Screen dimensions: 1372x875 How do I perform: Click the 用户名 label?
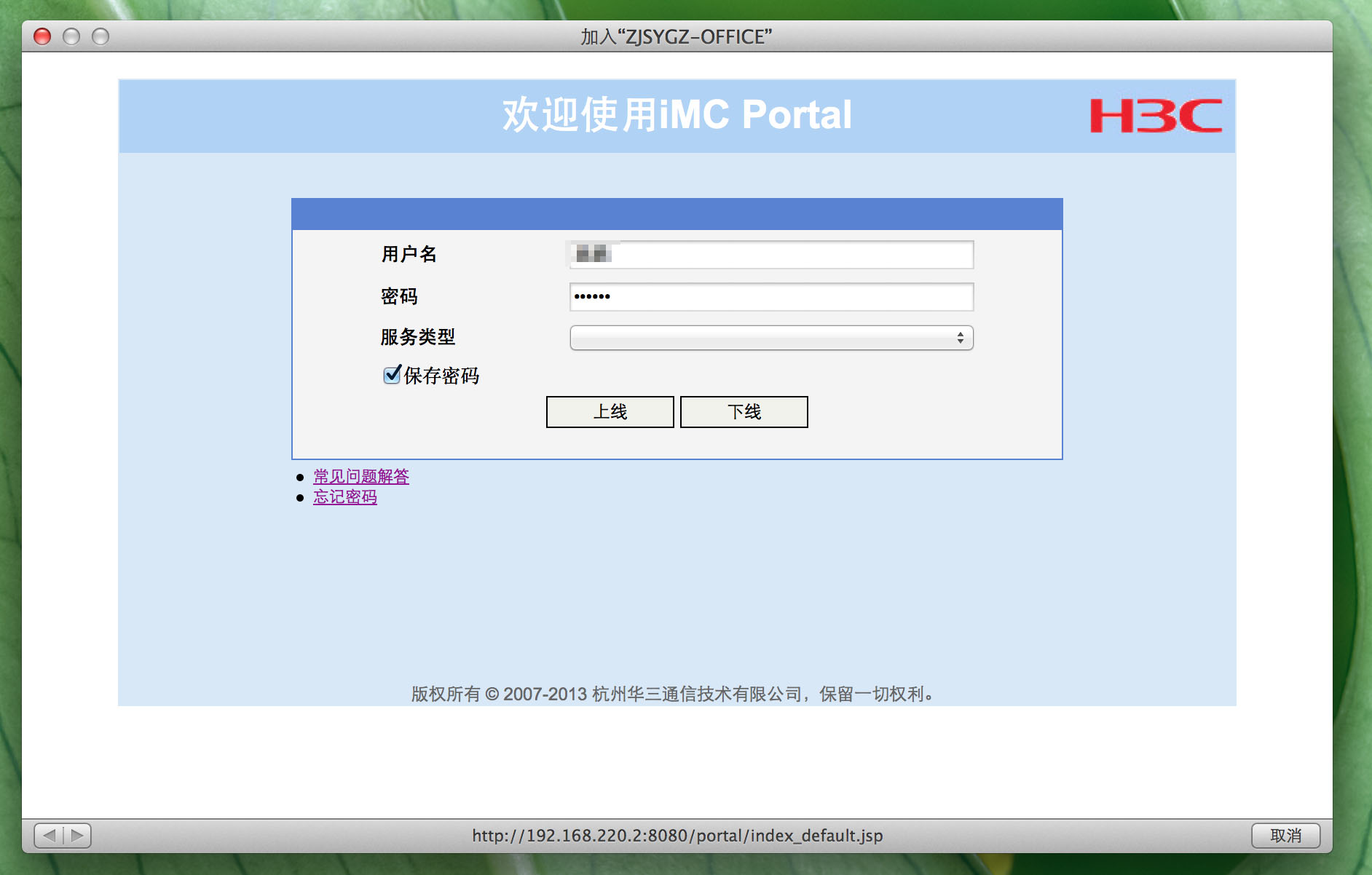[x=409, y=254]
